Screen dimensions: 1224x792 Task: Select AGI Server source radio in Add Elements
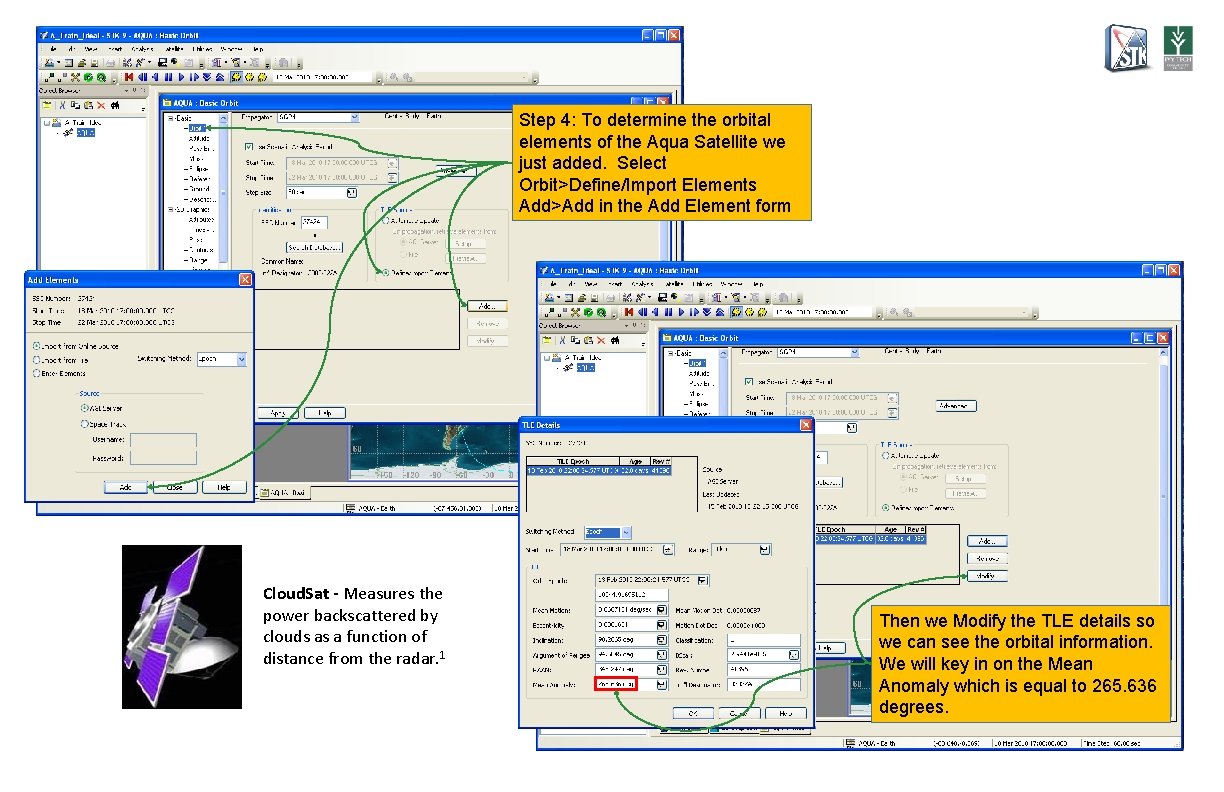point(84,408)
